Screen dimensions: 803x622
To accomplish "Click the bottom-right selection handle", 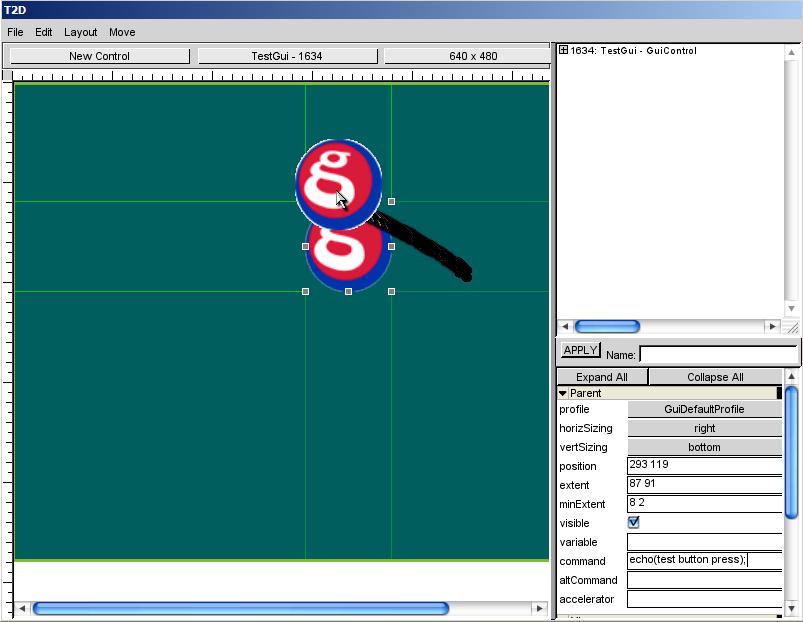I will coord(391,291).
